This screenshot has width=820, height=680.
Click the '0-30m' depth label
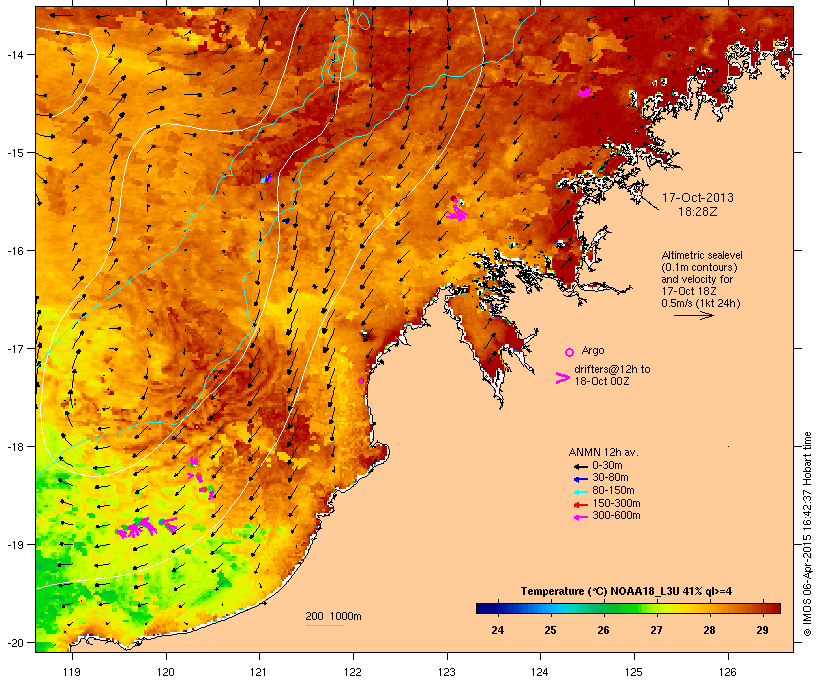pyautogui.click(x=607, y=466)
